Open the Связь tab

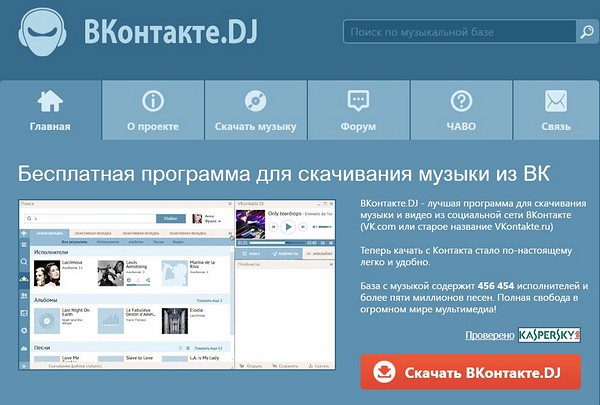(x=556, y=110)
